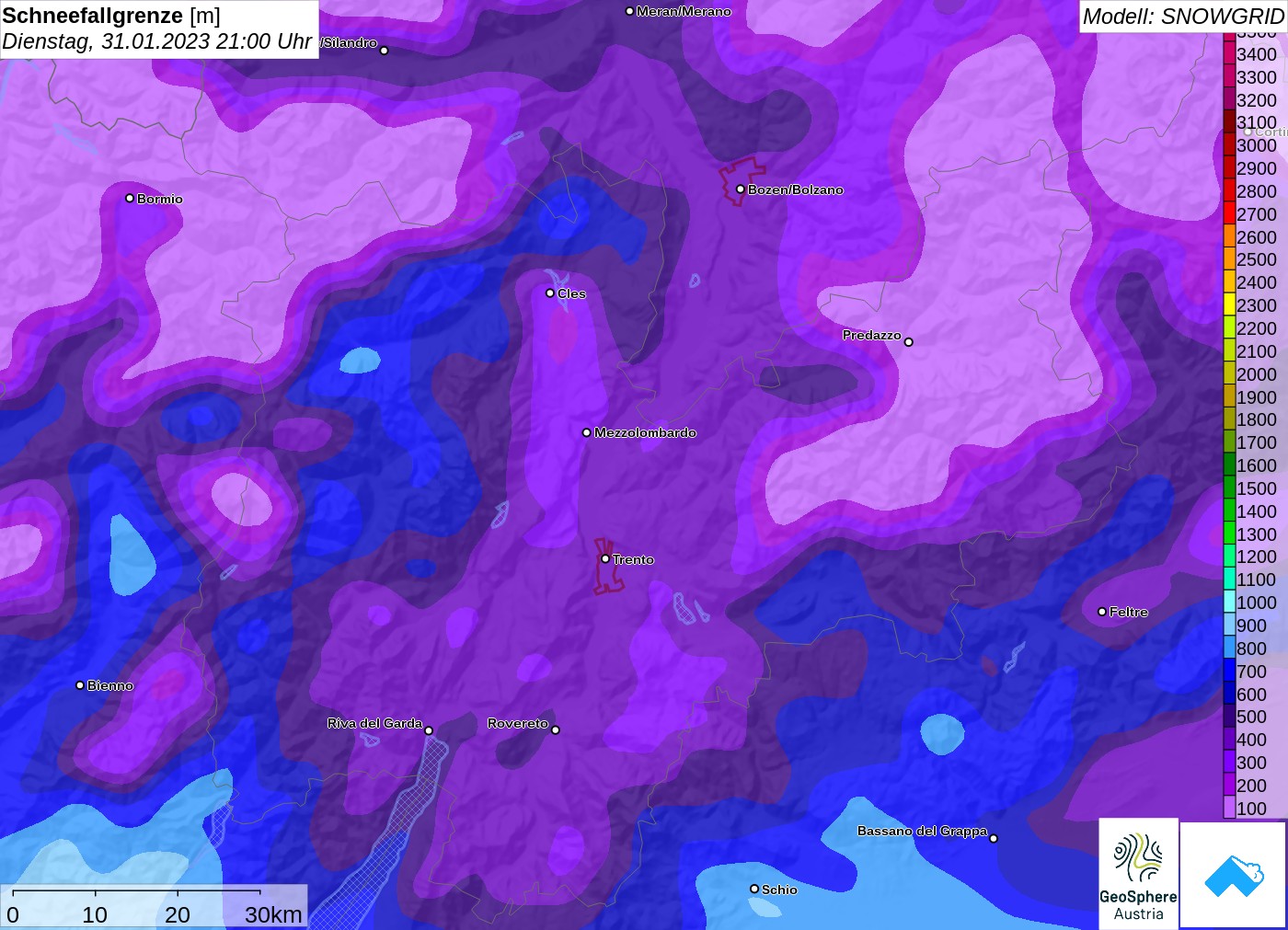Select the Riva del Garda label
The height and width of the screenshot is (930, 1288).
[374, 723]
